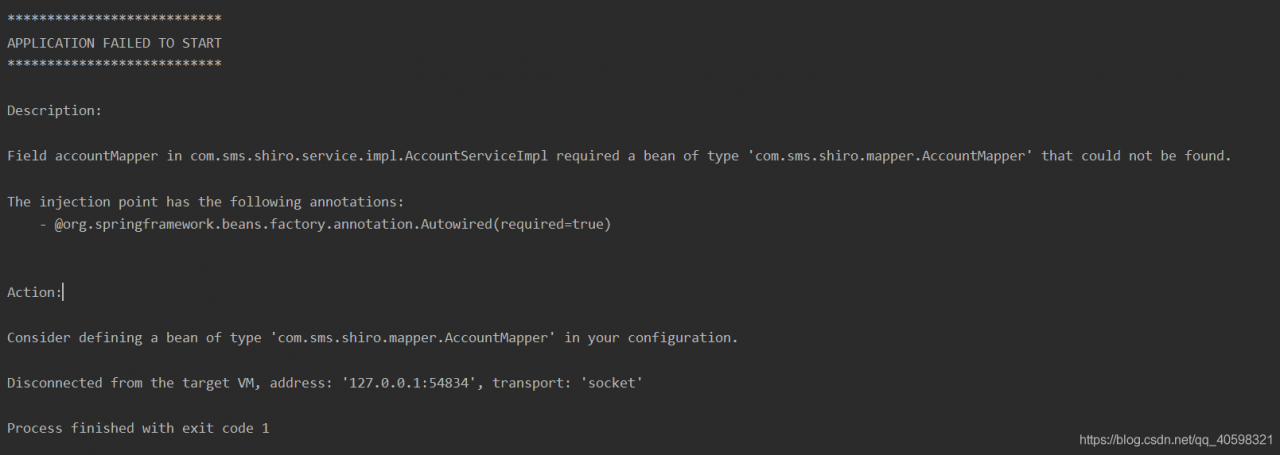Click "(required=true)" in the annotation line
Image resolution: width=1280 pixels, height=455 pixels.
click(556, 224)
